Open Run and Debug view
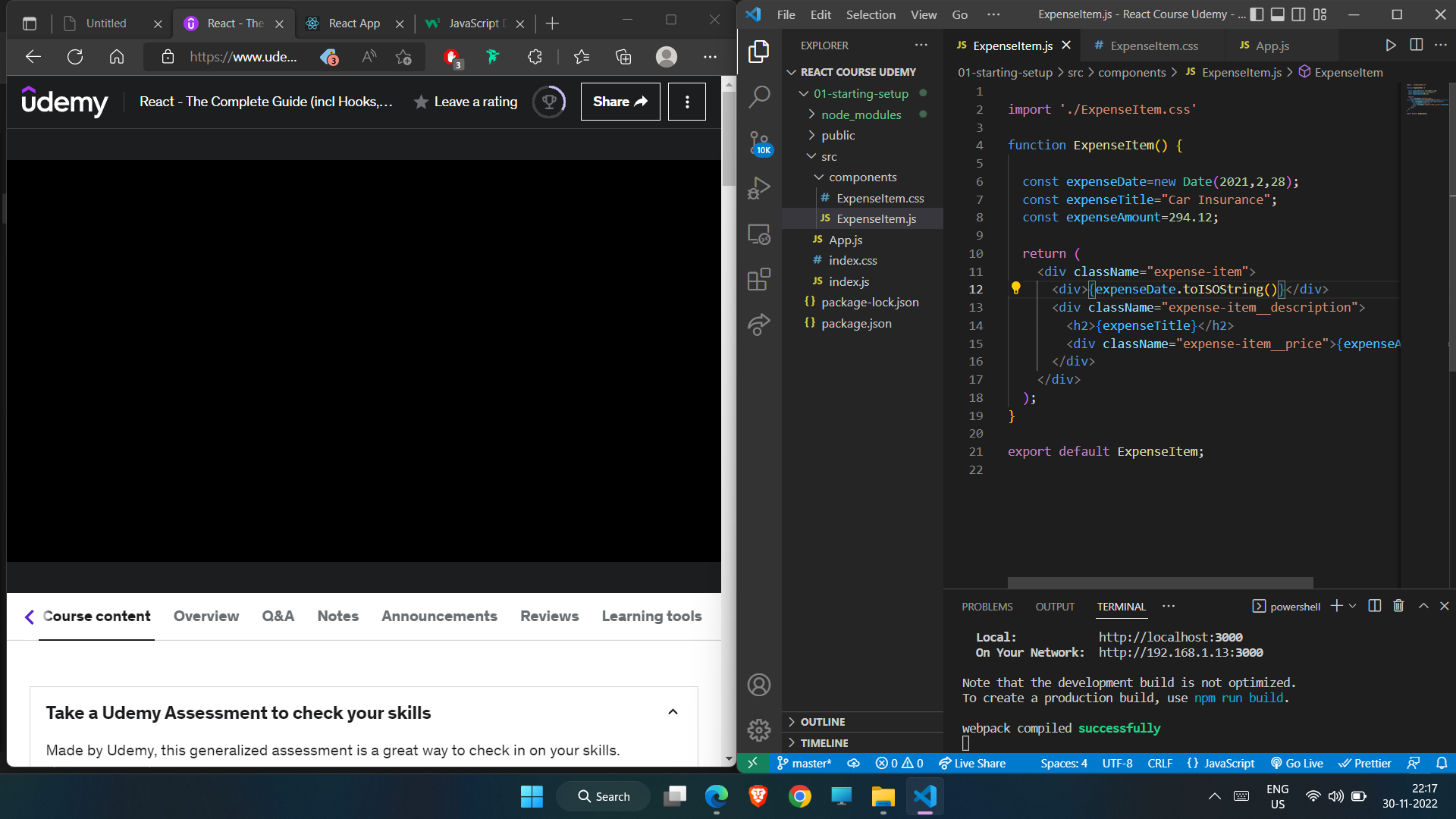The width and height of the screenshot is (1456, 819). [759, 188]
